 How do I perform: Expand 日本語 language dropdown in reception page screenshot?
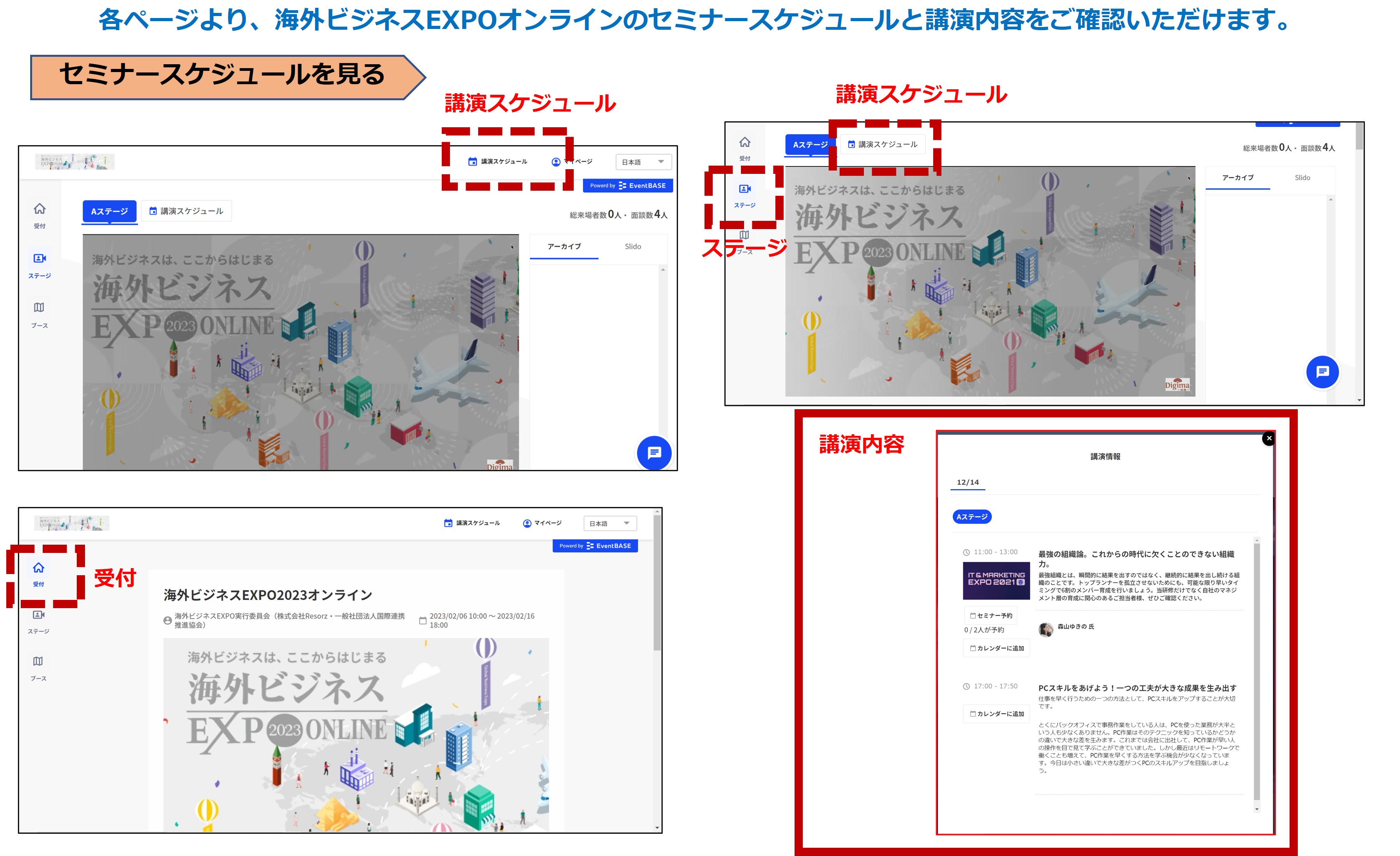pos(610,523)
